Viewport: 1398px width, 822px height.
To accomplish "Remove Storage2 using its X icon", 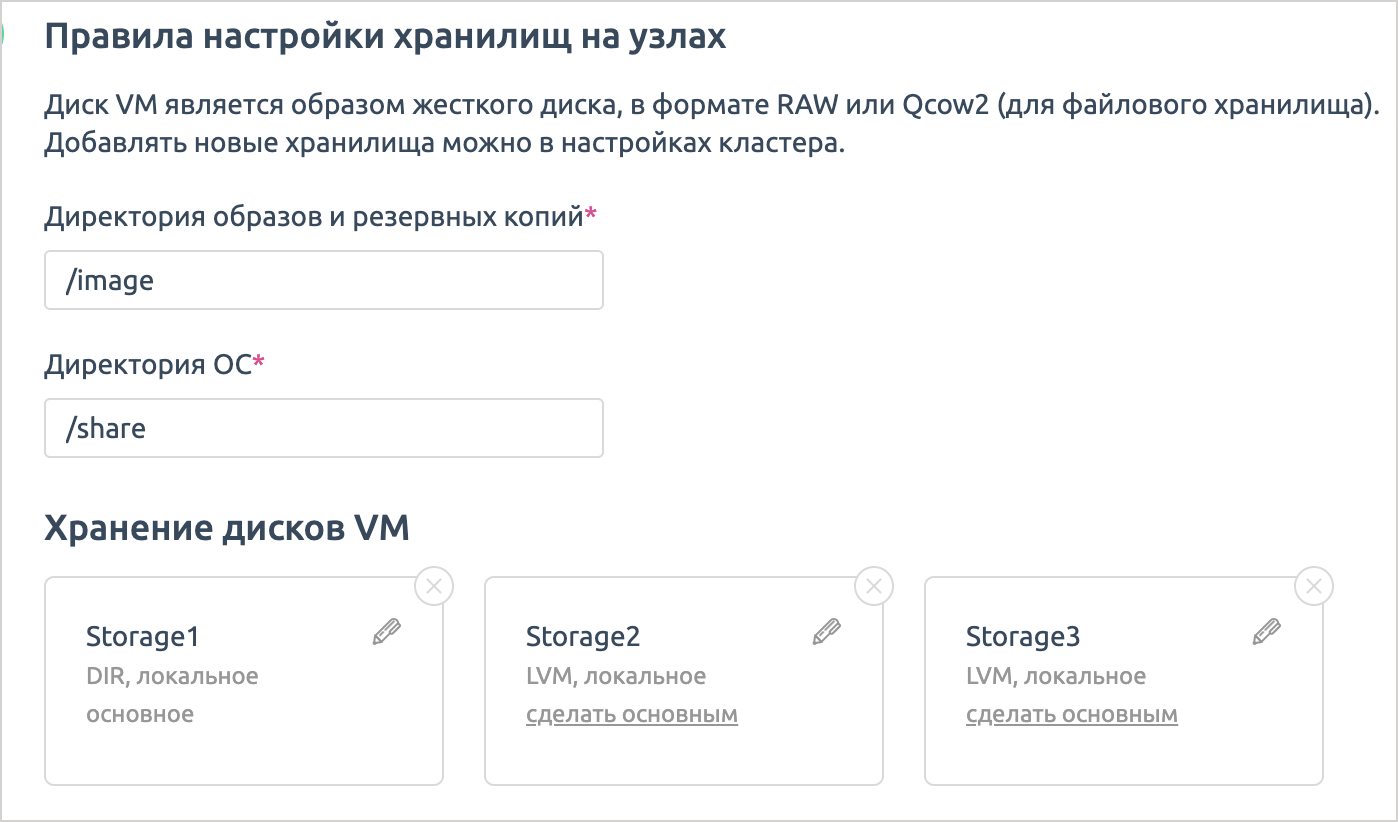I will pyautogui.click(x=874, y=587).
